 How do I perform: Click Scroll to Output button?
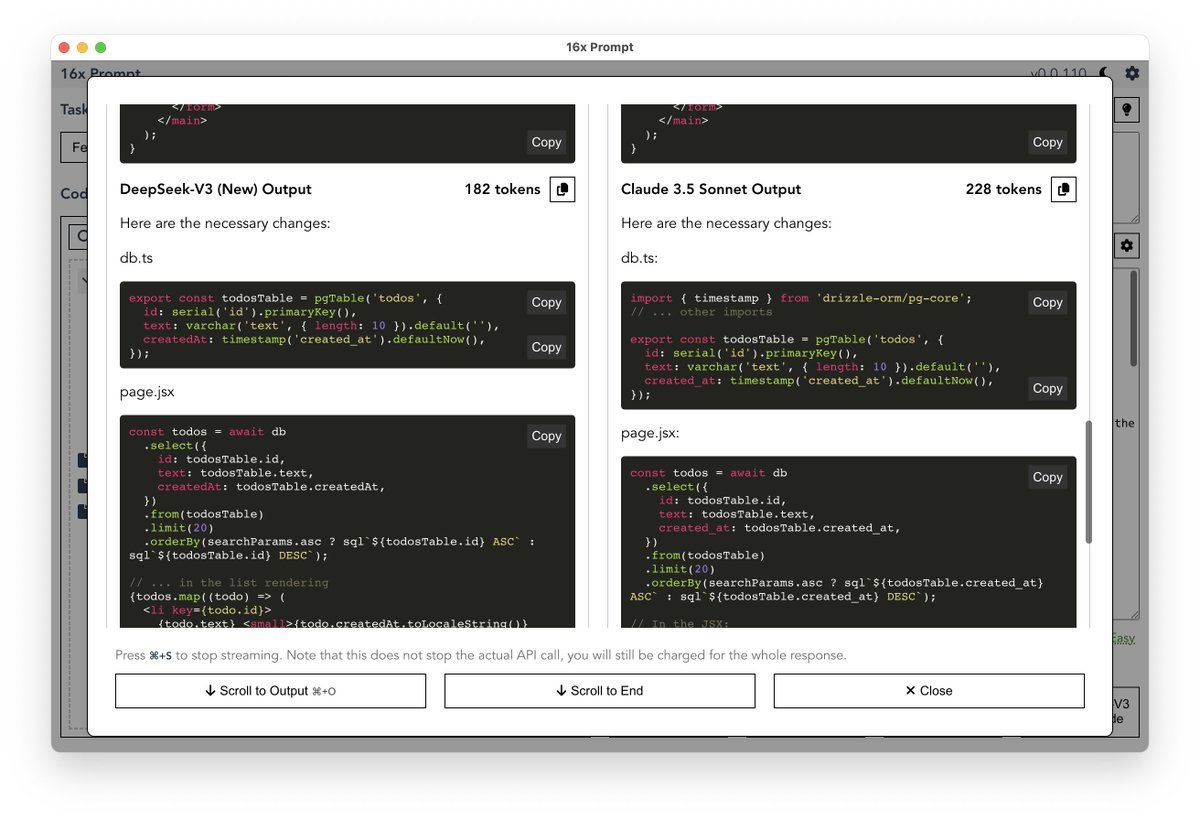tap(270, 691)
